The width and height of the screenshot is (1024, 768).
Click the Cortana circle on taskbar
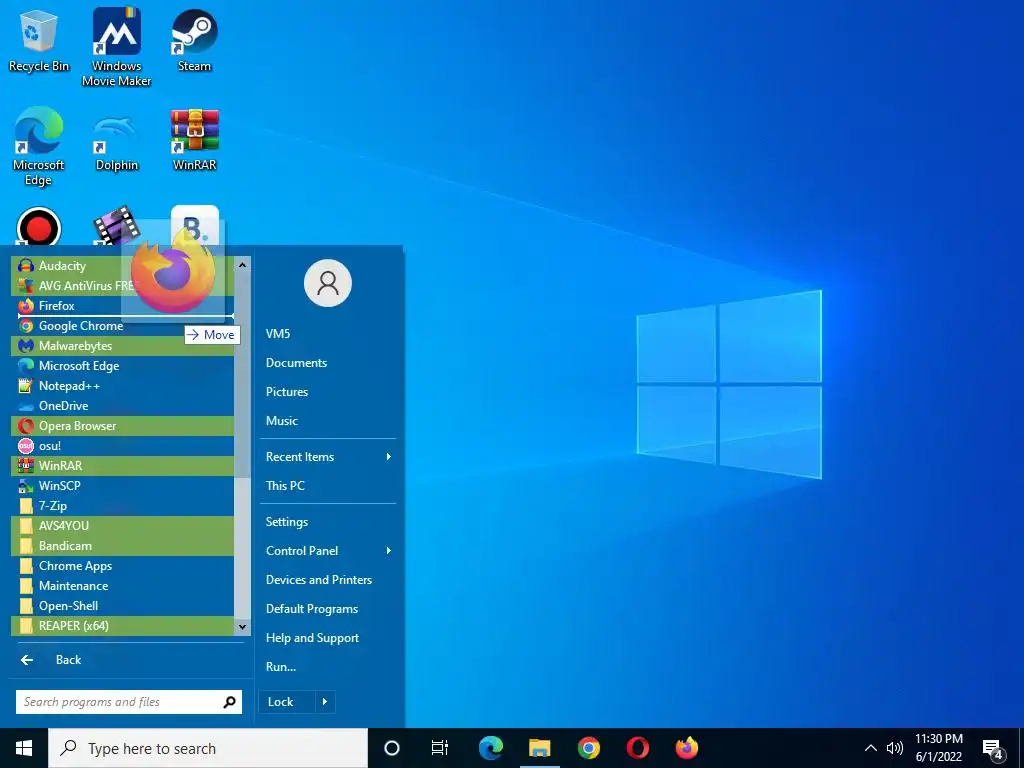[x=392, y=748]
